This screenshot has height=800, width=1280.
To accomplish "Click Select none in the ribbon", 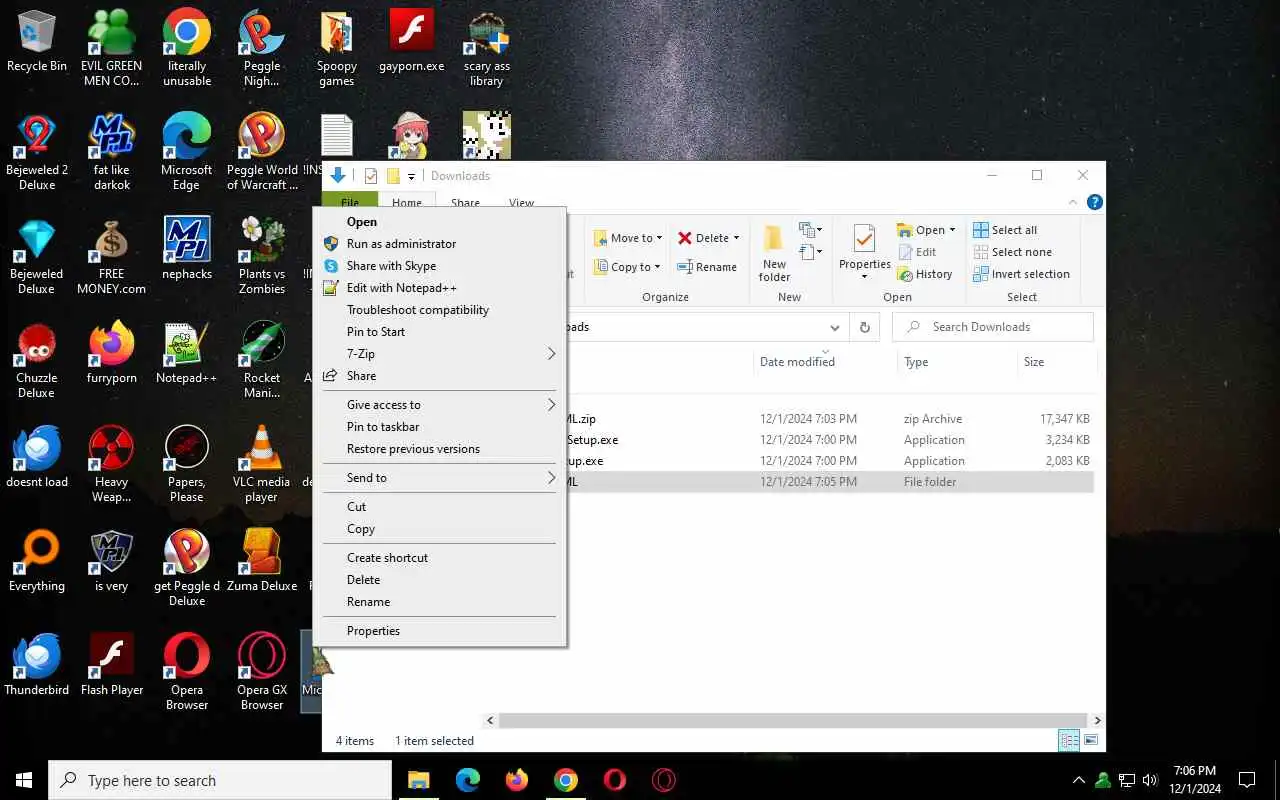I will click(1012, 252).
